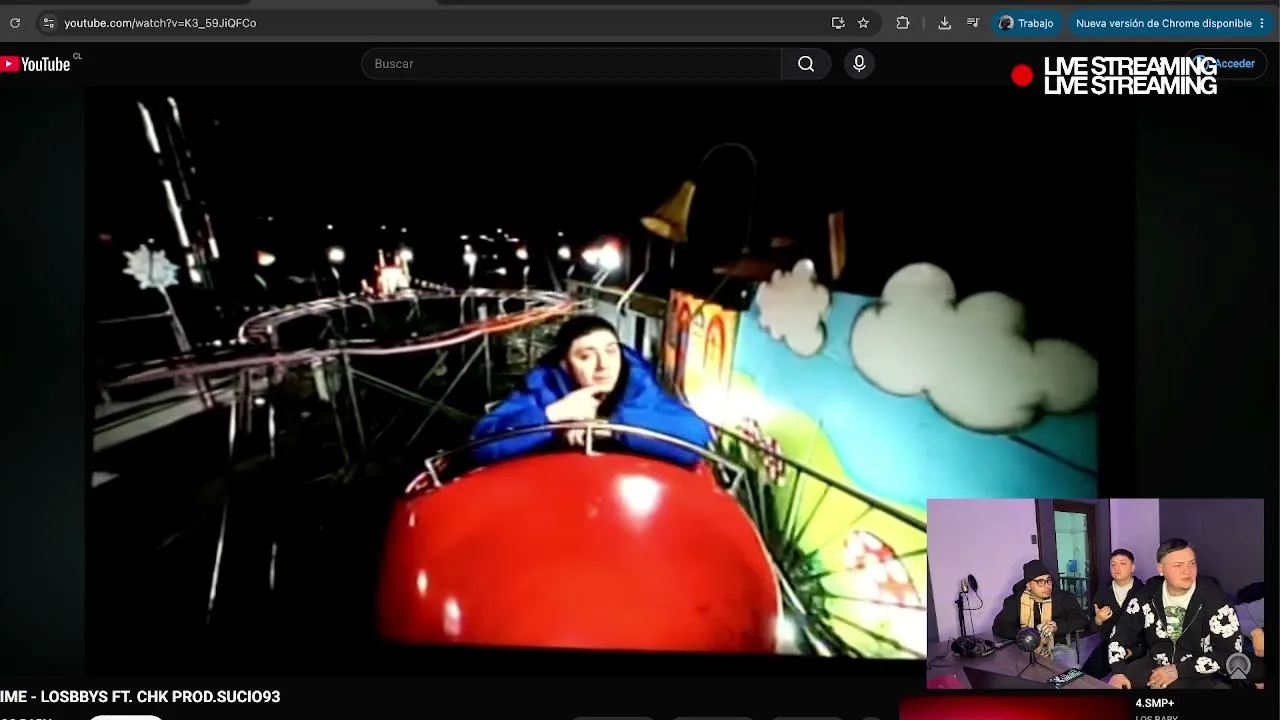
Task: Click the install app icon in address bar
Action: (838, 23)
